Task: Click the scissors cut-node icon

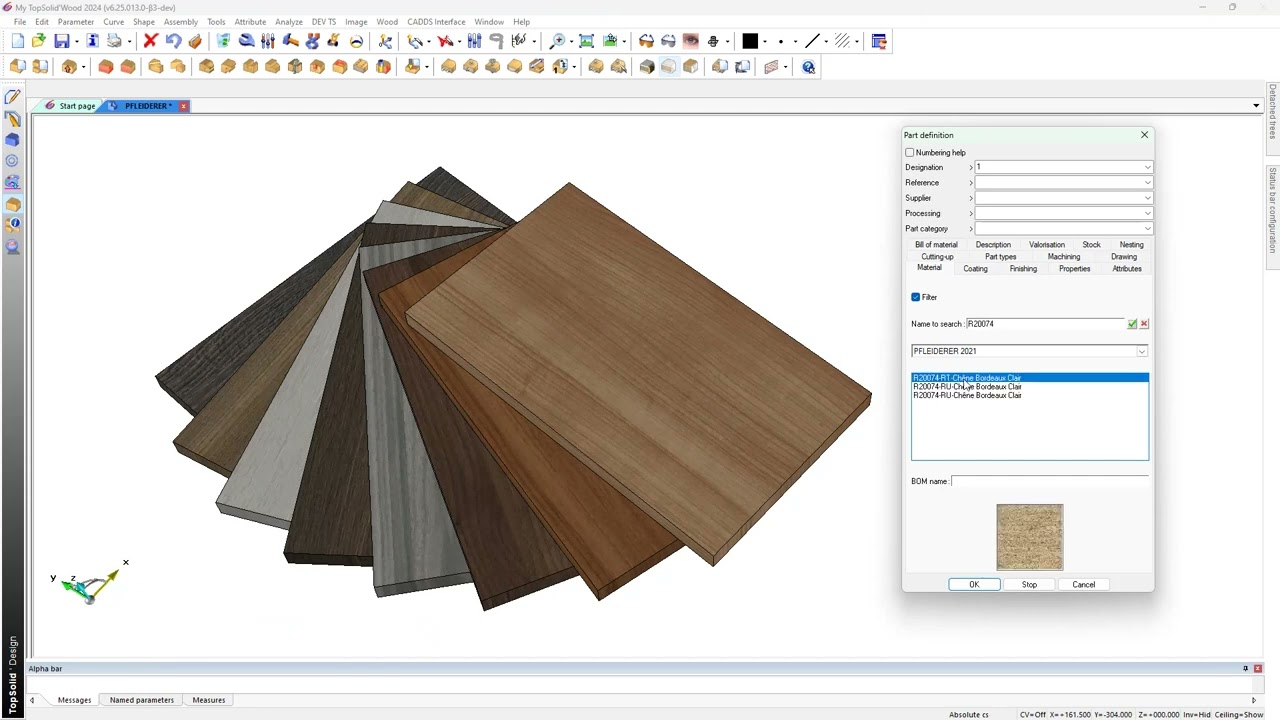Action: (385, 41)
